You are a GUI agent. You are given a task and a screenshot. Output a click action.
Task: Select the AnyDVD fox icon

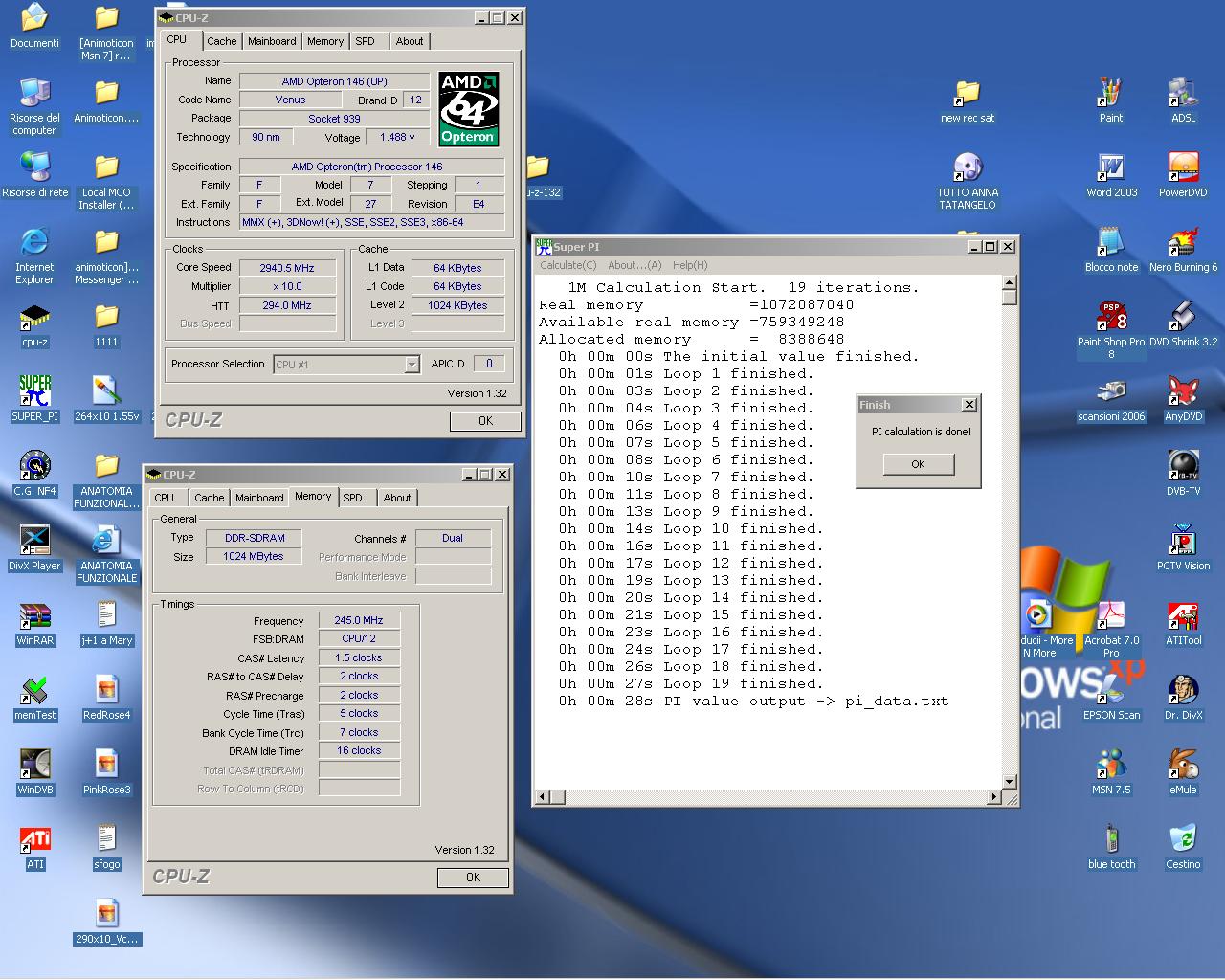pyautogui.click(x=1183, y=399)
